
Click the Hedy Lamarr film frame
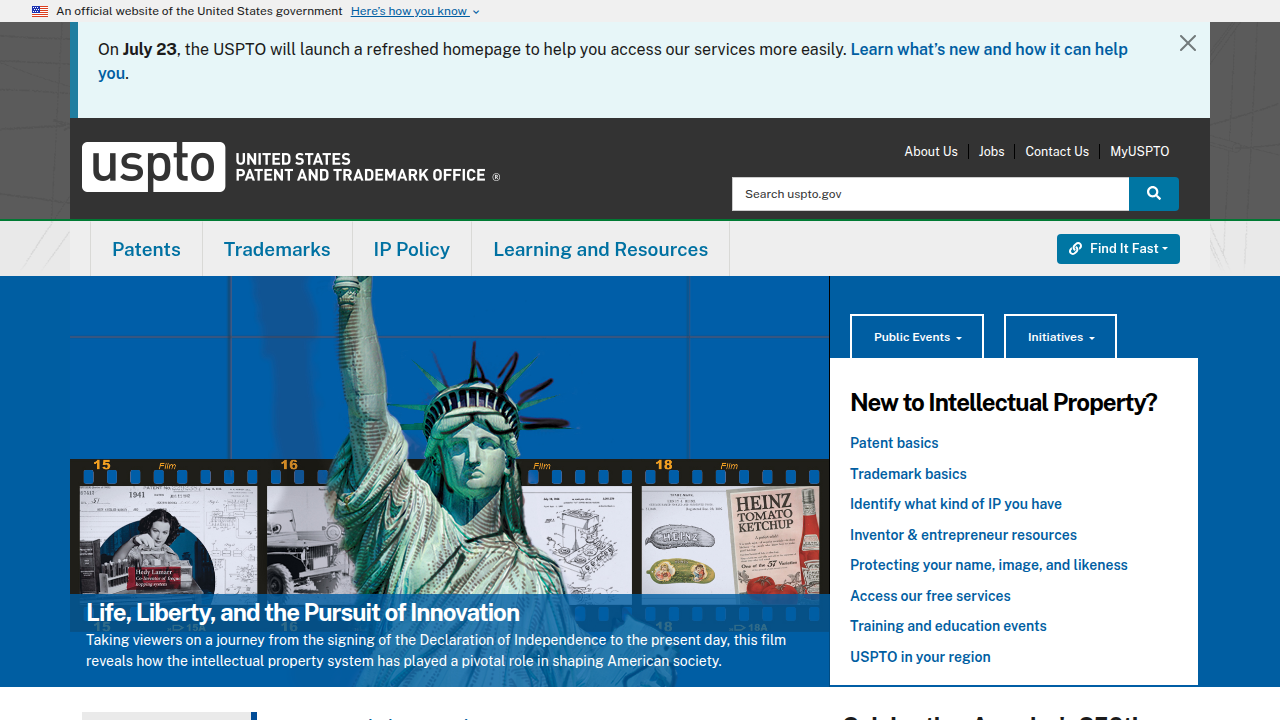pos(168,540)
